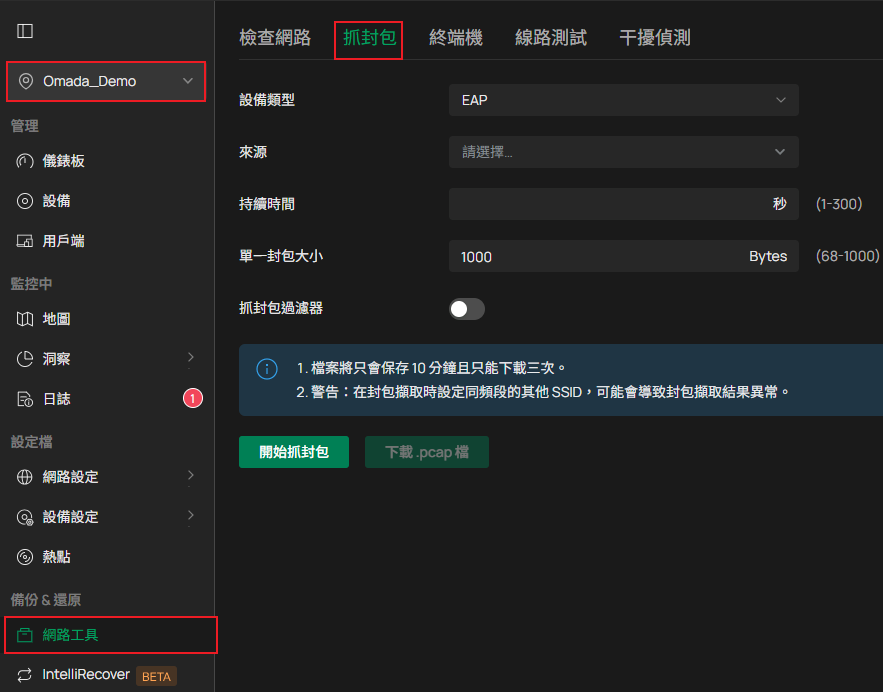Click the 儀錶板 dashboard icon
Screen dimensions: 883x692
click(x=26, y=161)
